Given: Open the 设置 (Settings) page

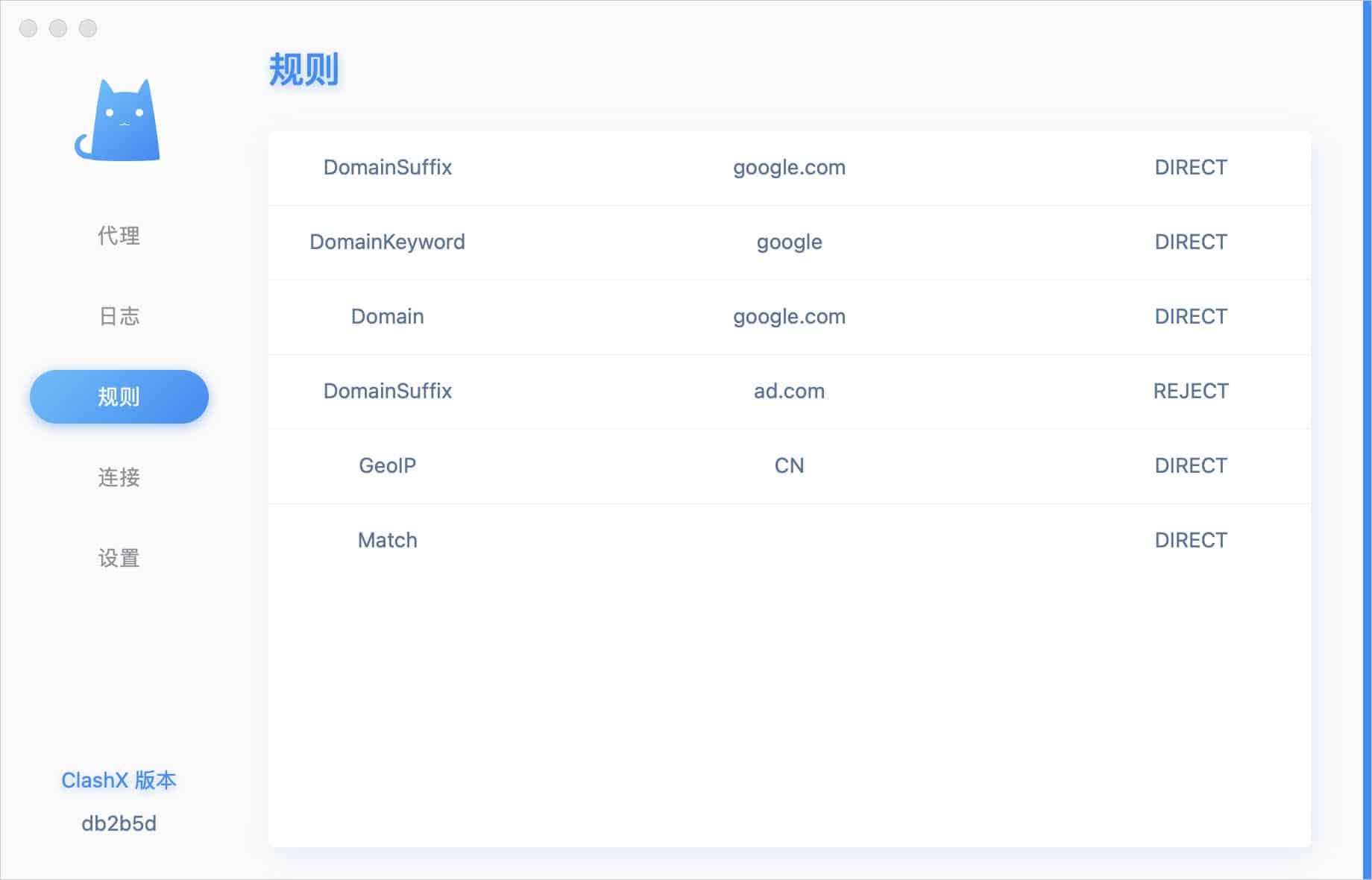Looking at the screenshot, I should (x=119, y=558).
